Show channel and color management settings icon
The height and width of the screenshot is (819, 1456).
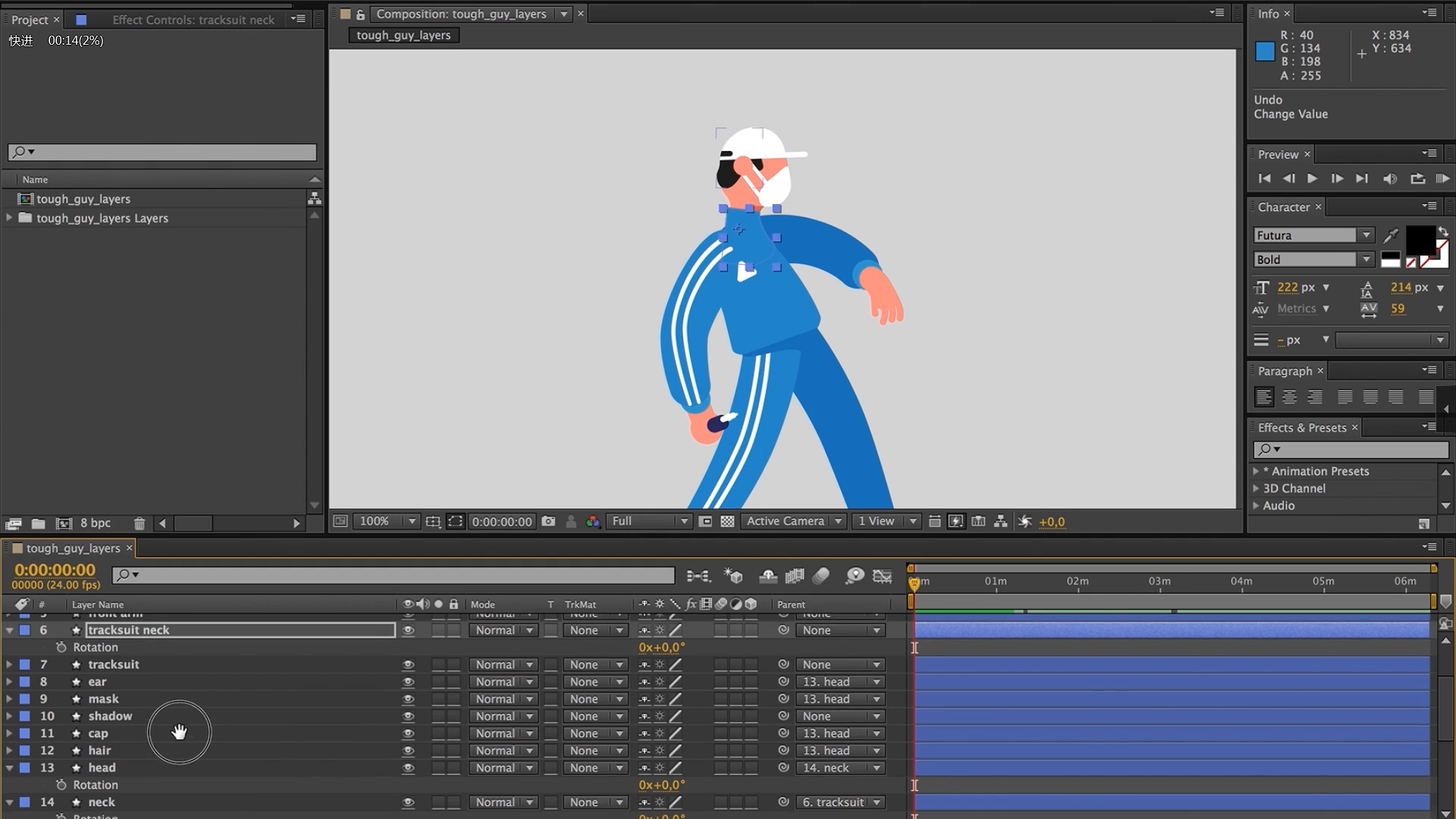(593, 522)
